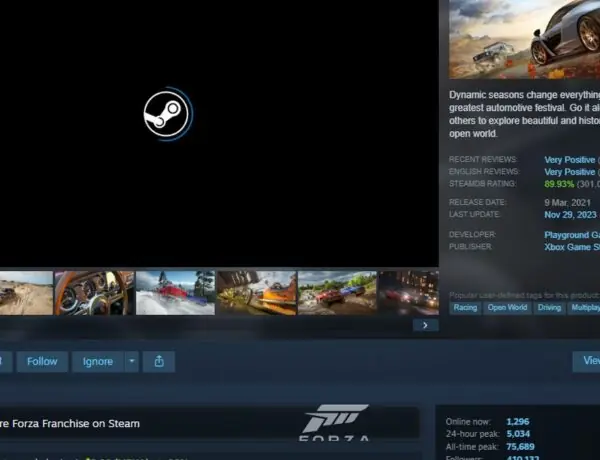The image size is (600, 460).
Task: Click the Forza Franchise on Steam banner
Action: (x=209, y=423)
